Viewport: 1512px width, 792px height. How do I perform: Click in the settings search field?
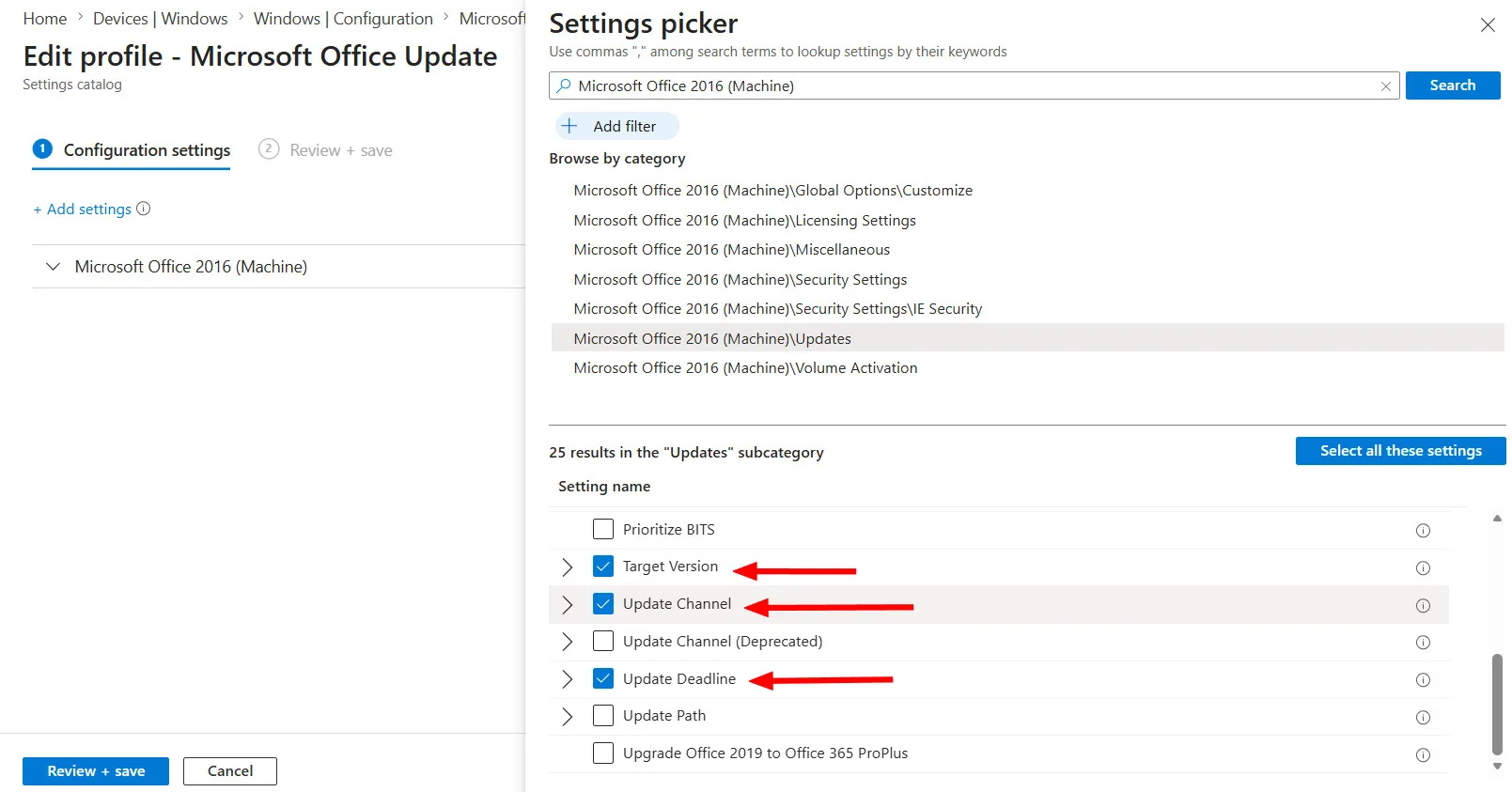click(x=974, y=85)
